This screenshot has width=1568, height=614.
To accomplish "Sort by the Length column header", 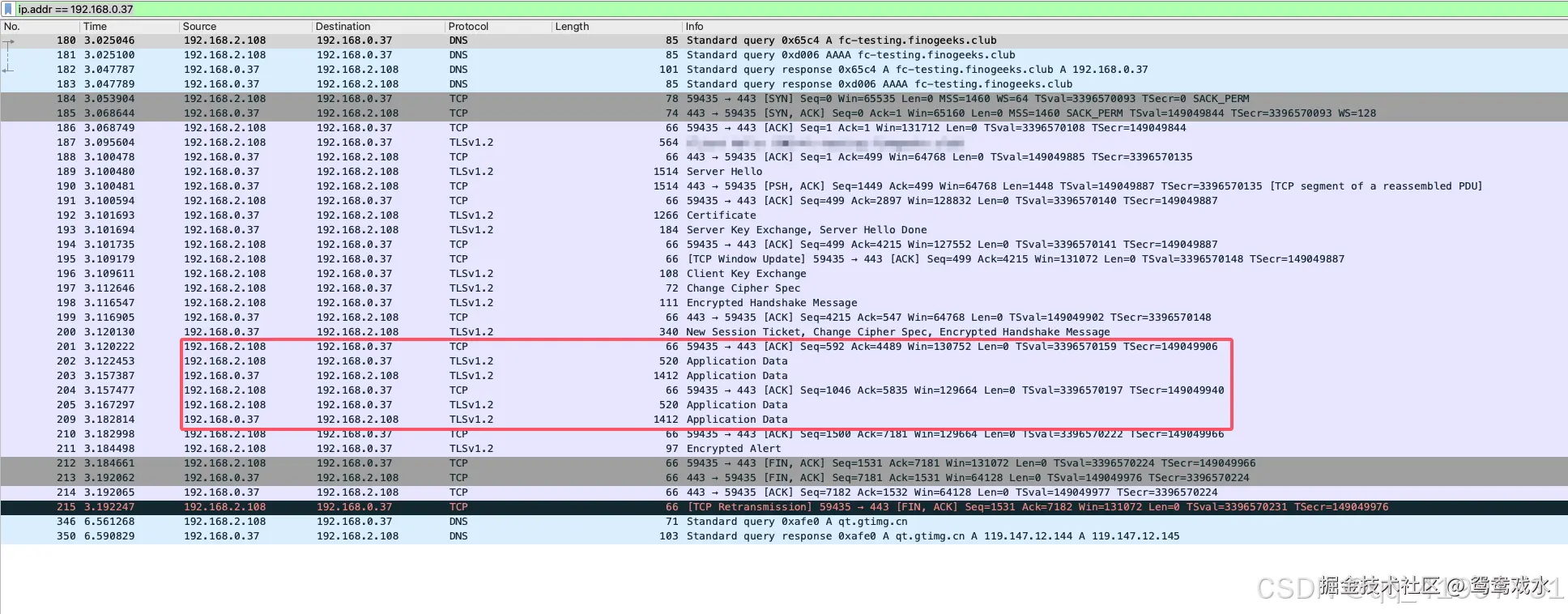I will tap(617, 27).
